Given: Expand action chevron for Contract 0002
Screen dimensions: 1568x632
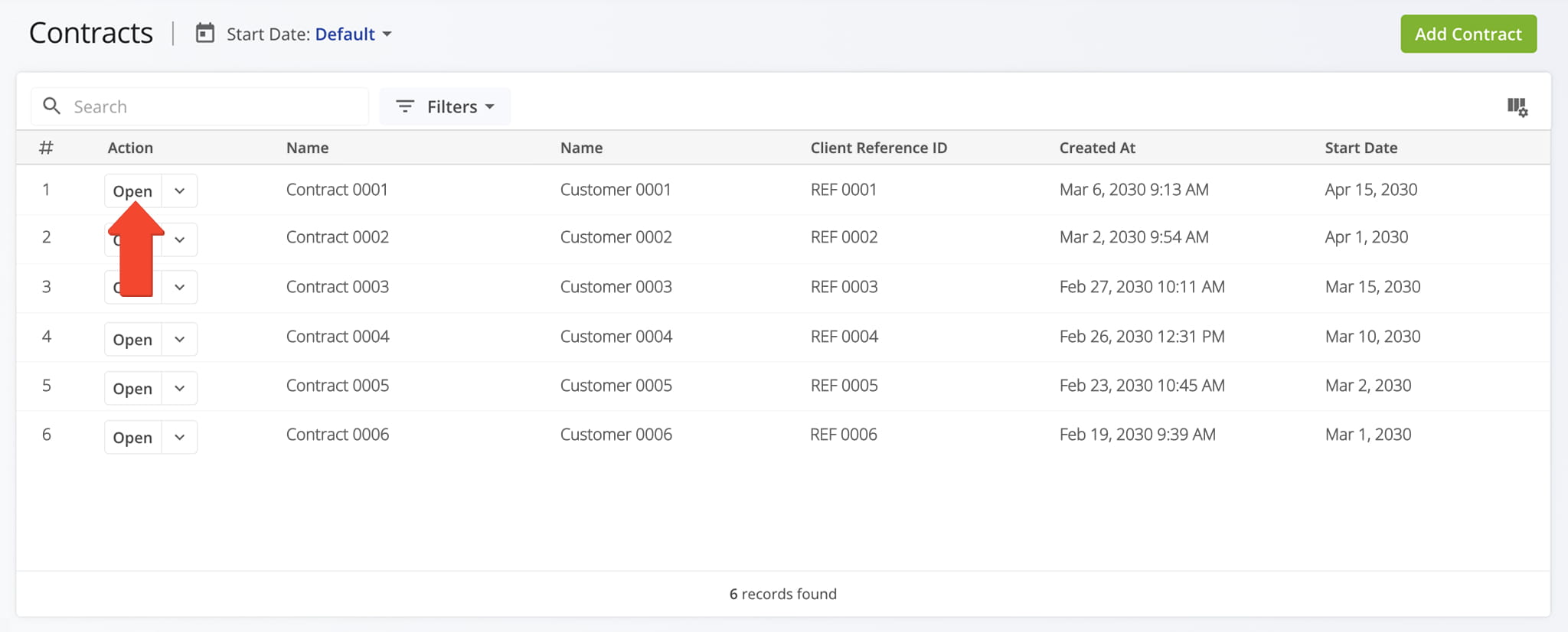Looking at the screenshot, I should 180,239.
